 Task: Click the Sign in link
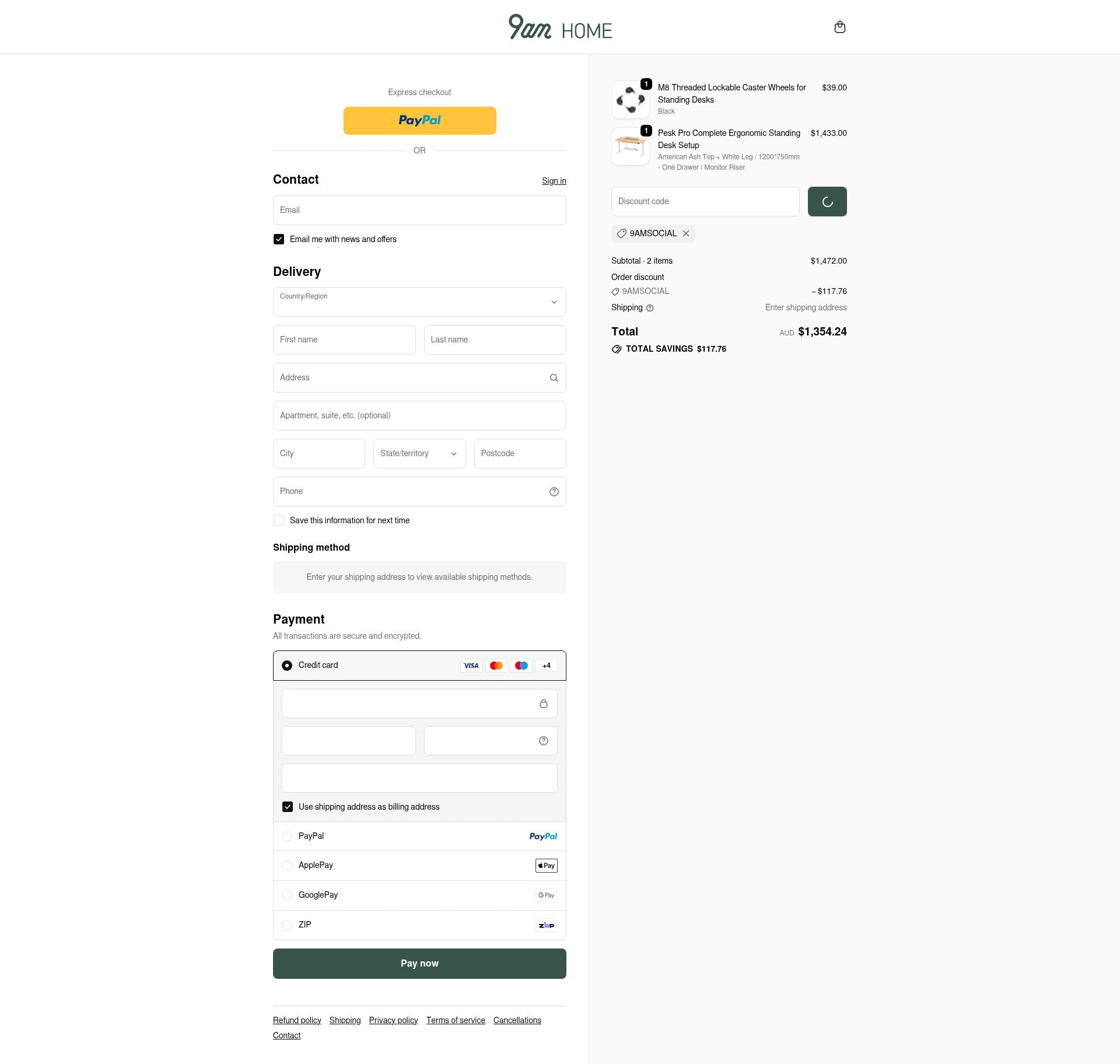[554, 181]
